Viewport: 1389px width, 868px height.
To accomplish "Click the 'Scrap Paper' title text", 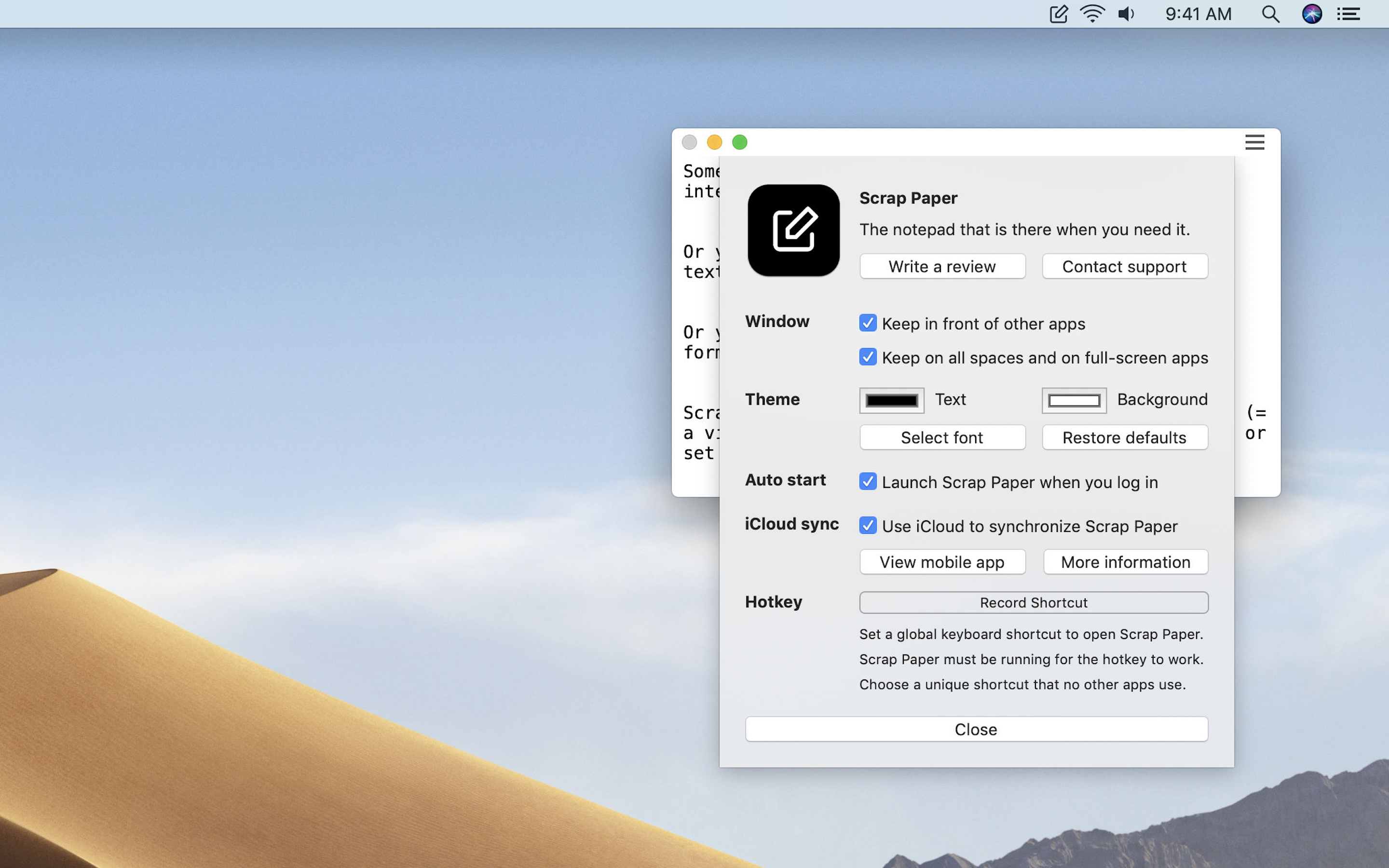I will click(908, 198).
